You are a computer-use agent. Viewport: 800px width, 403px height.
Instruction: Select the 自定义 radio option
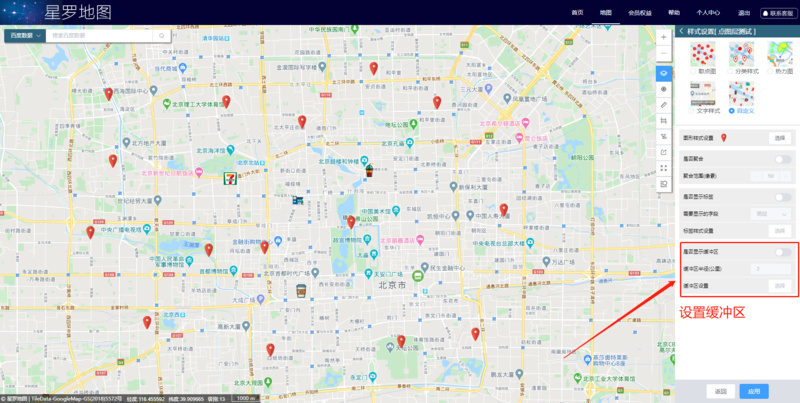click(732, 111)
